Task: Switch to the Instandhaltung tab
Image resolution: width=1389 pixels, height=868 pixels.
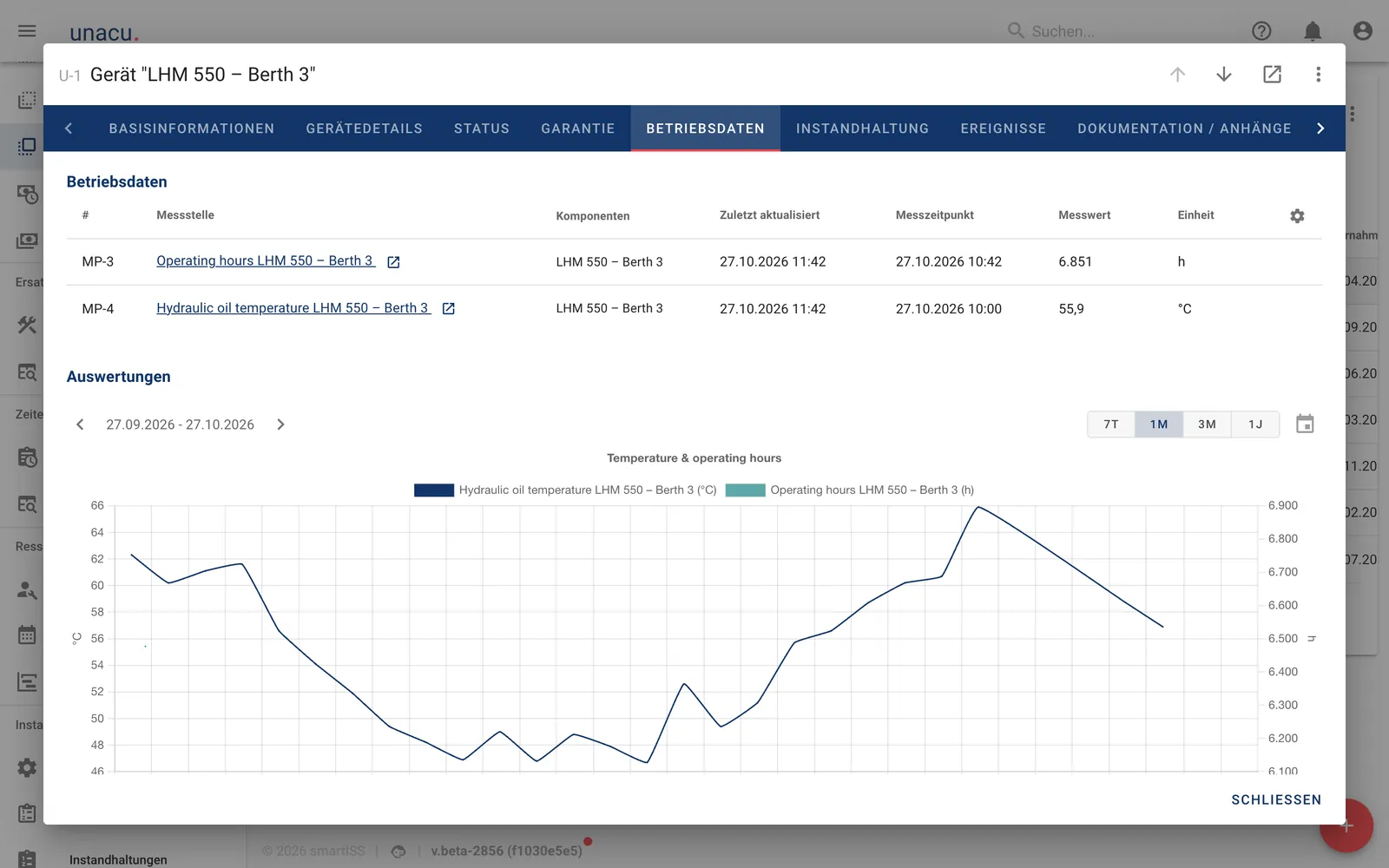Action: [x=863, y=128]
